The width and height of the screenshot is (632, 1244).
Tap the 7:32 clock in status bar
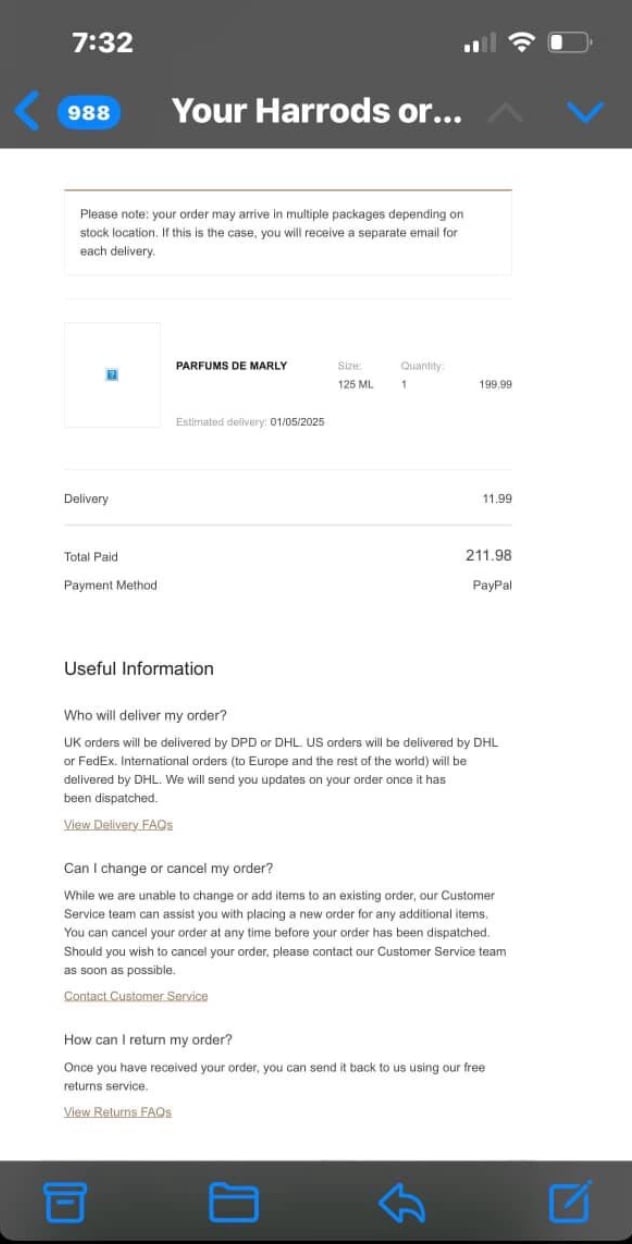coord(102,42)
